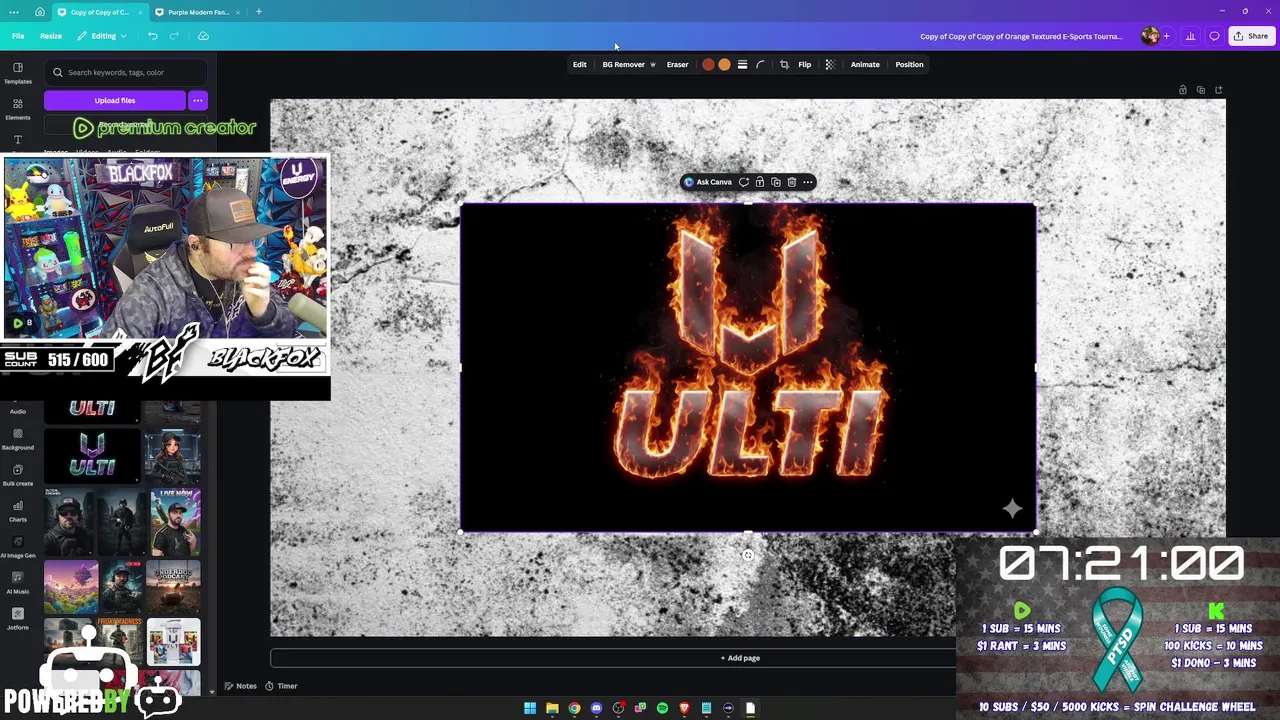Open the crop tool icon
Screen dimensions: 1280x720
[x=784, y=64]
